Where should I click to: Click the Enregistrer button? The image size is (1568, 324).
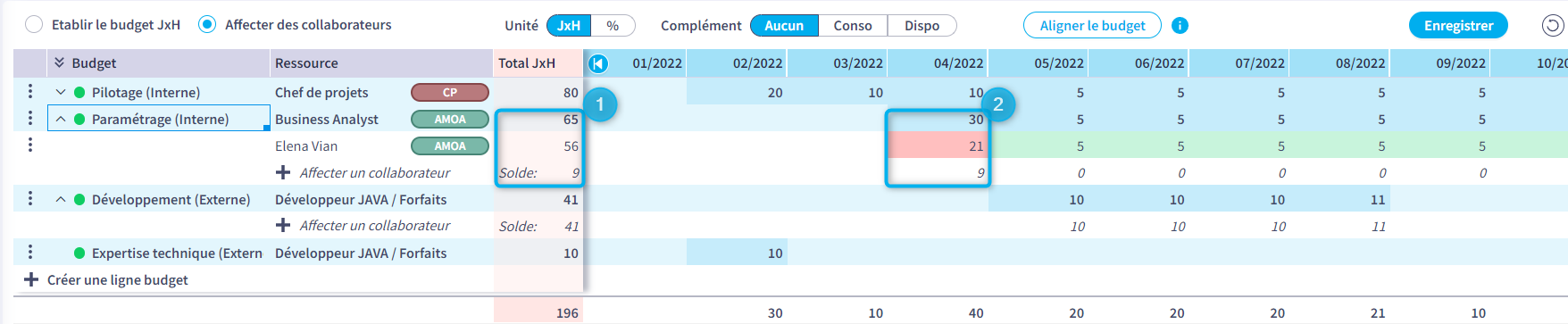click(x=1458, y=25)
